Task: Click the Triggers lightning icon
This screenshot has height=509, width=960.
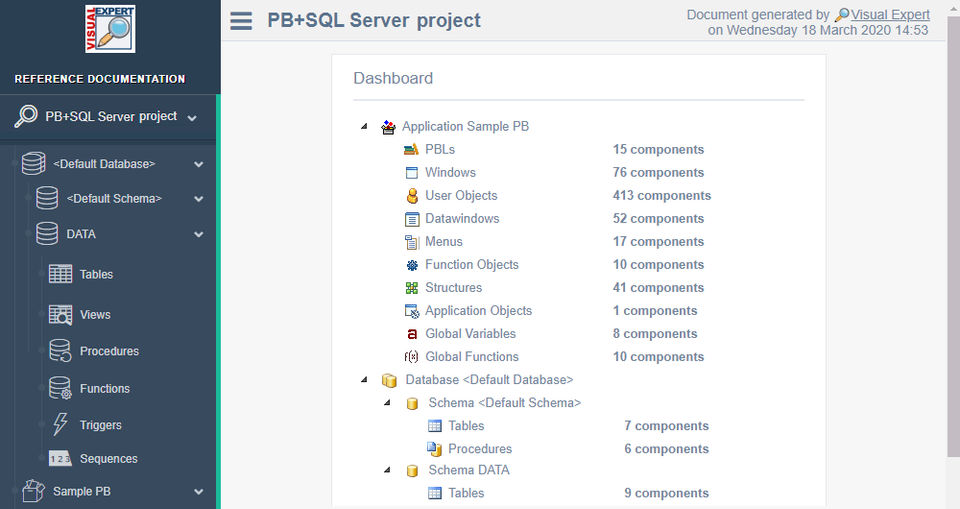Action: tap(61, 425)
